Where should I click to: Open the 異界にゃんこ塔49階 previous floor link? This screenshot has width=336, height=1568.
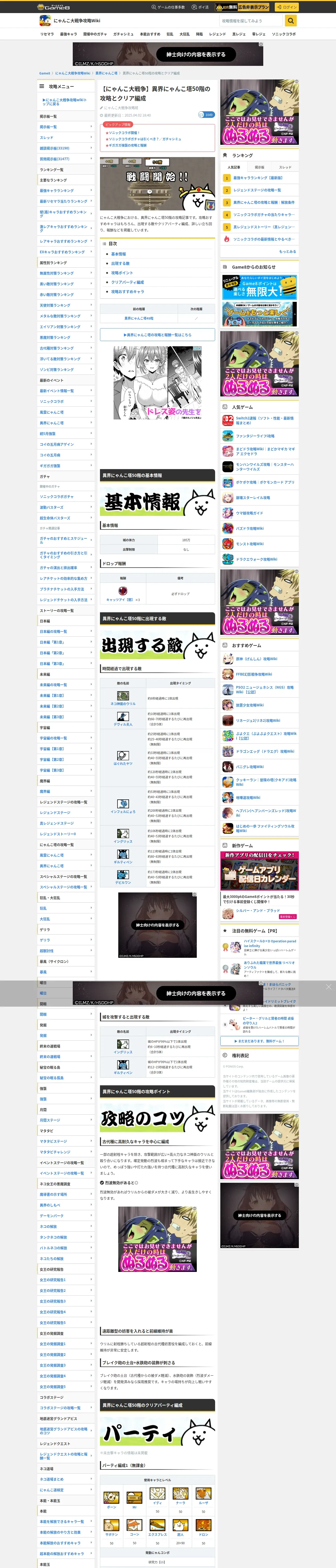[x=139, y=318]
